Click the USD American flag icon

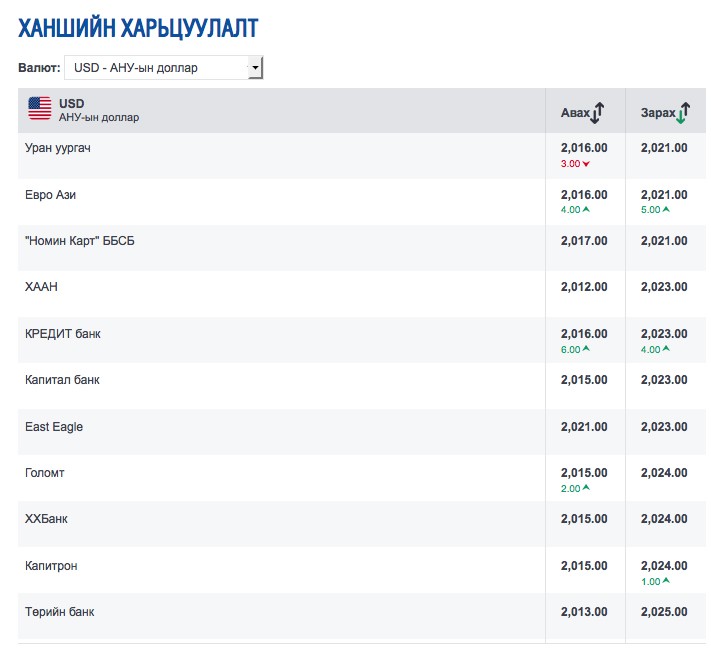40,109
